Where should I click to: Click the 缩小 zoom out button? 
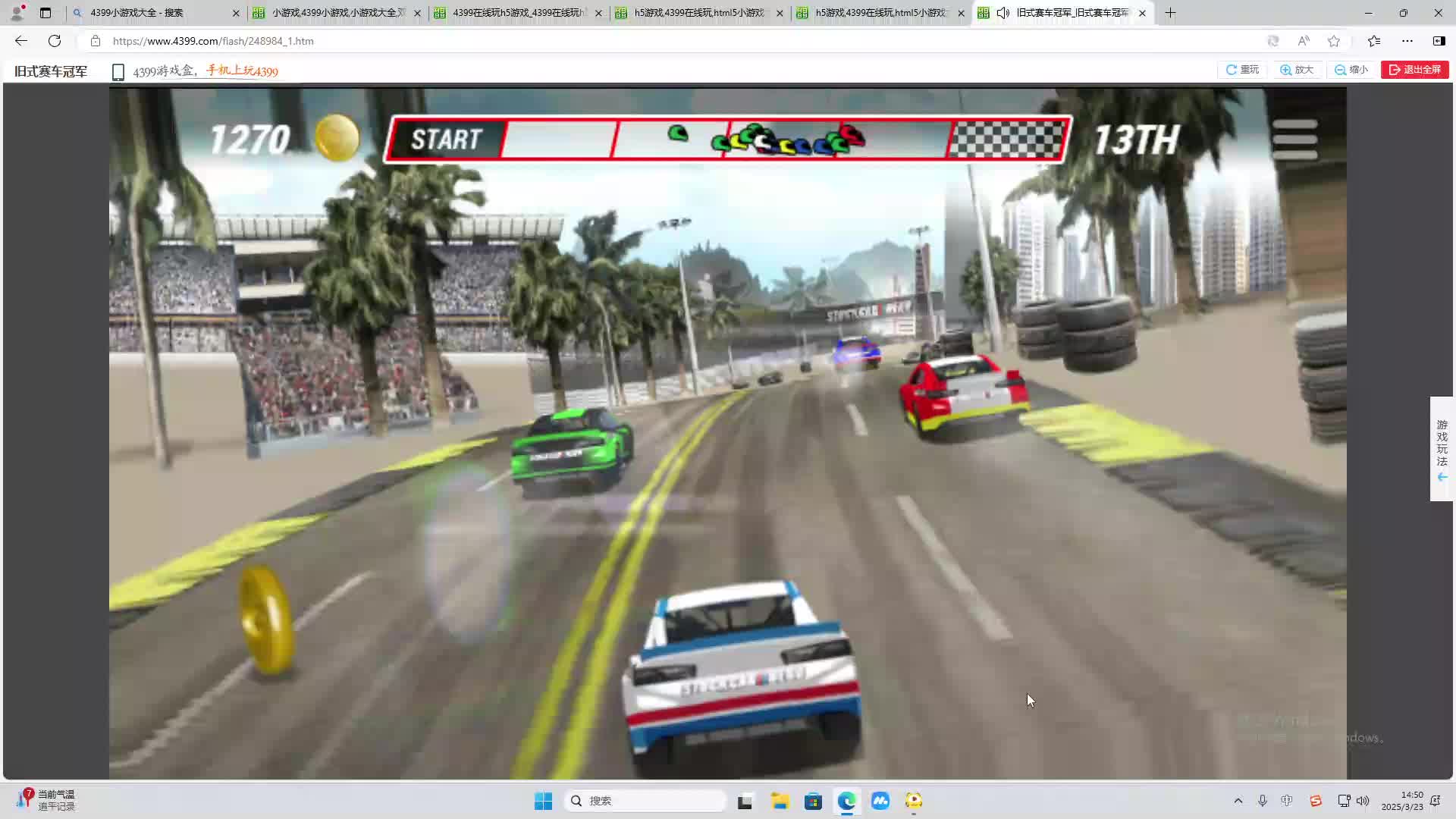(1352, 70)
